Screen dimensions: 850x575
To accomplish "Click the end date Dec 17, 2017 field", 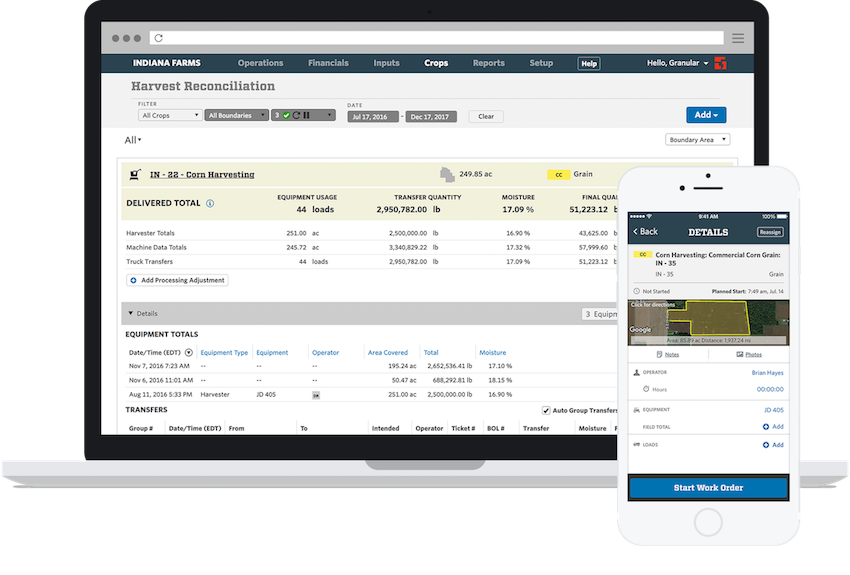I will 431,117.
